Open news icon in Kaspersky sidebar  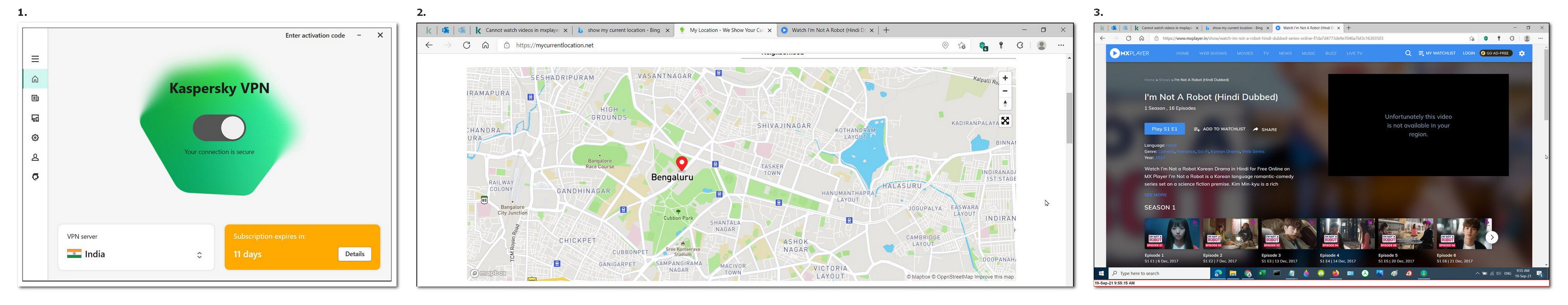click(x=35, y=99)
